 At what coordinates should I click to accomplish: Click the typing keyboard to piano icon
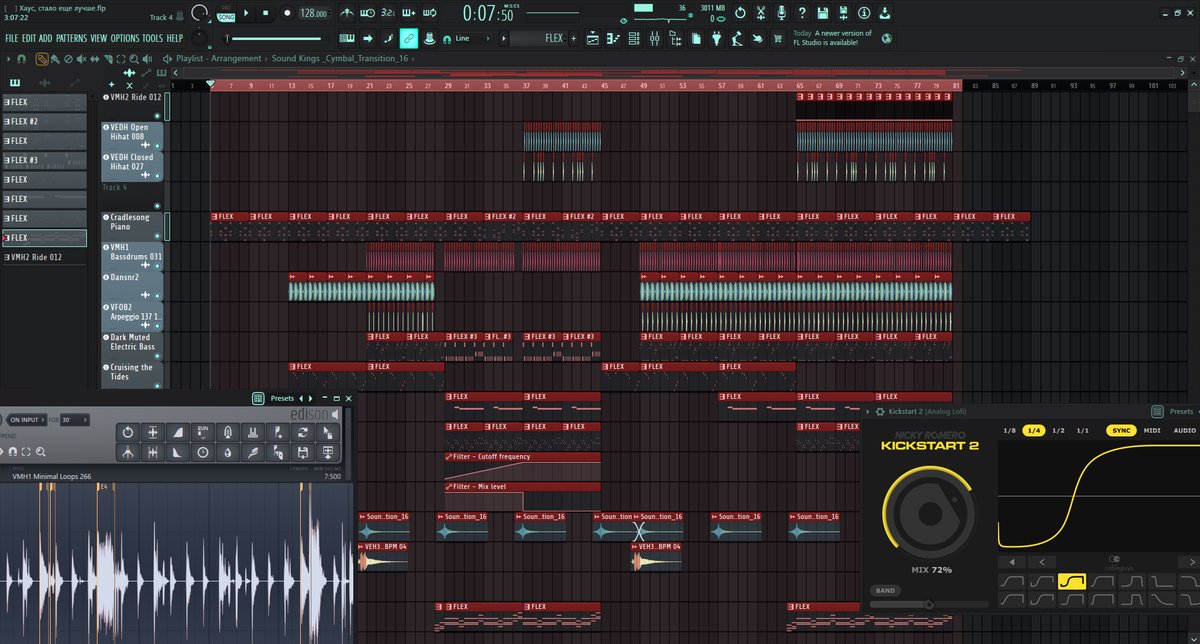coord(347,39)
